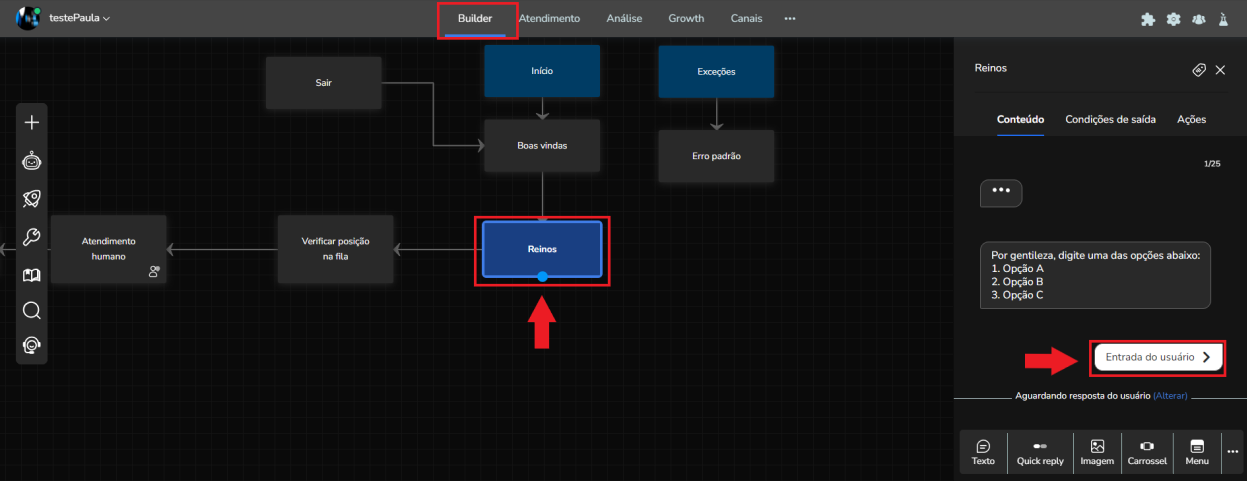Open the wrench tools icon
This screenshot has width=1247, height=481.
(32, 236)
